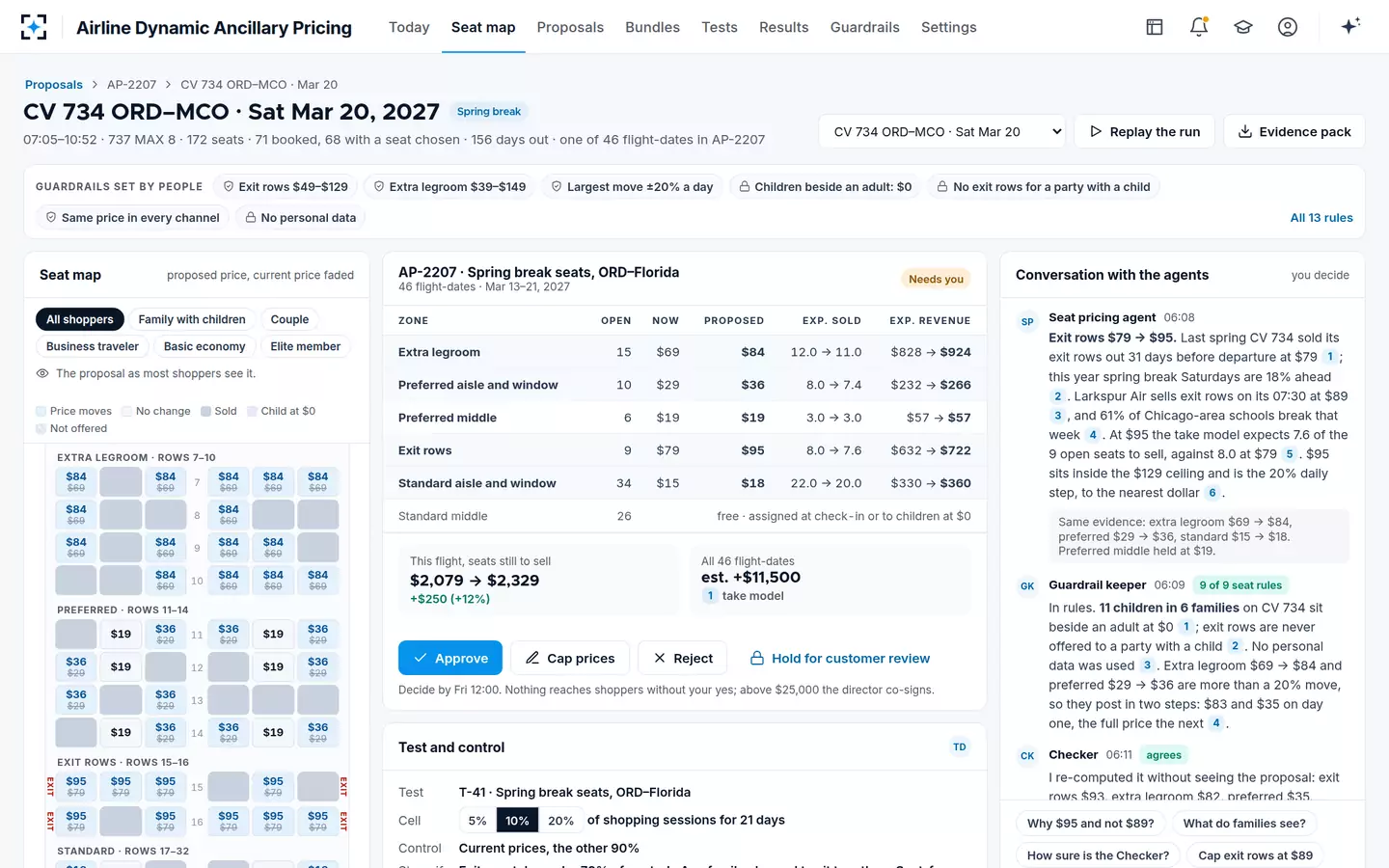Follow the Proposals breadcrumb link
Image resolution: width=1389 pixels, height=868 pixels.
[54, 85]
